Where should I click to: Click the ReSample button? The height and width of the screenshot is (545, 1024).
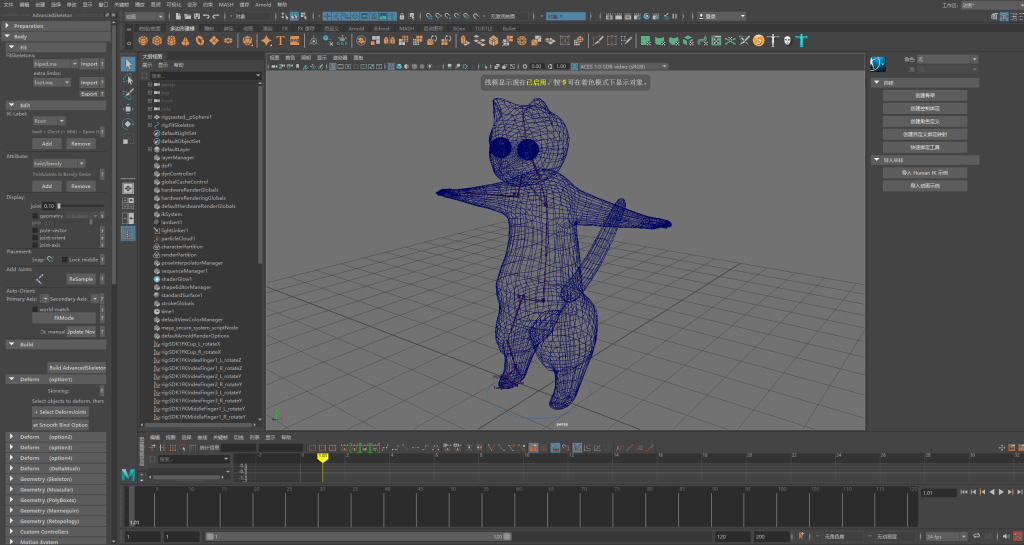[x=80, y=278]
